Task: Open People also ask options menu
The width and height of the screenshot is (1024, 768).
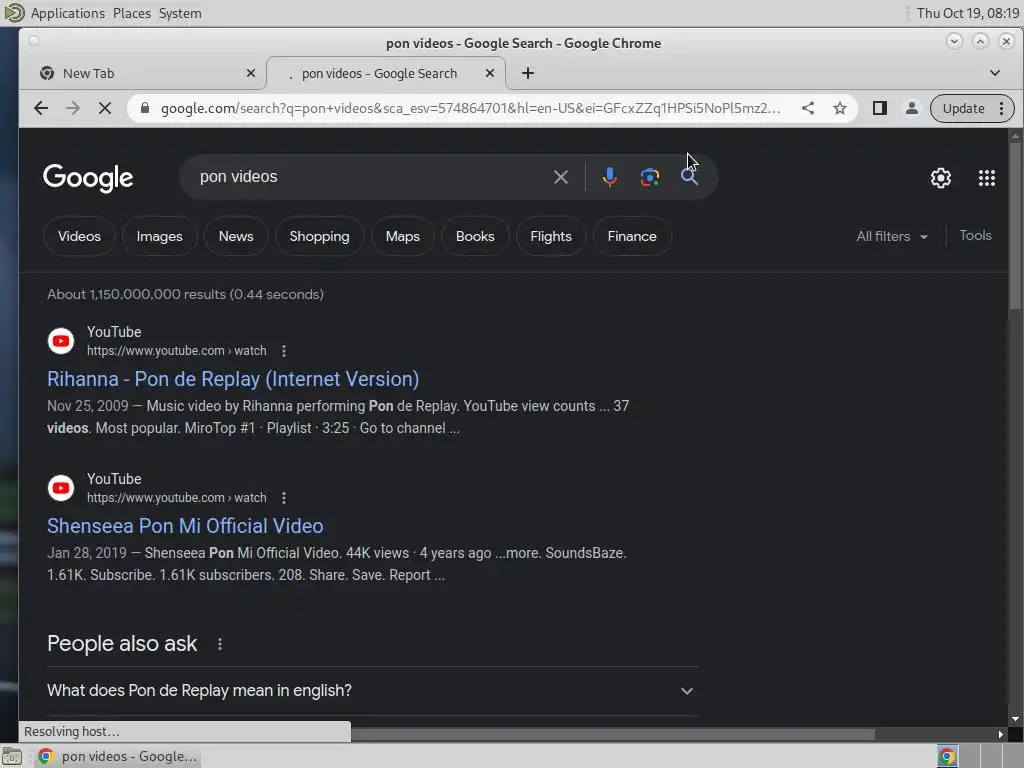Action: pyautogui.click(x=219, y=645)
